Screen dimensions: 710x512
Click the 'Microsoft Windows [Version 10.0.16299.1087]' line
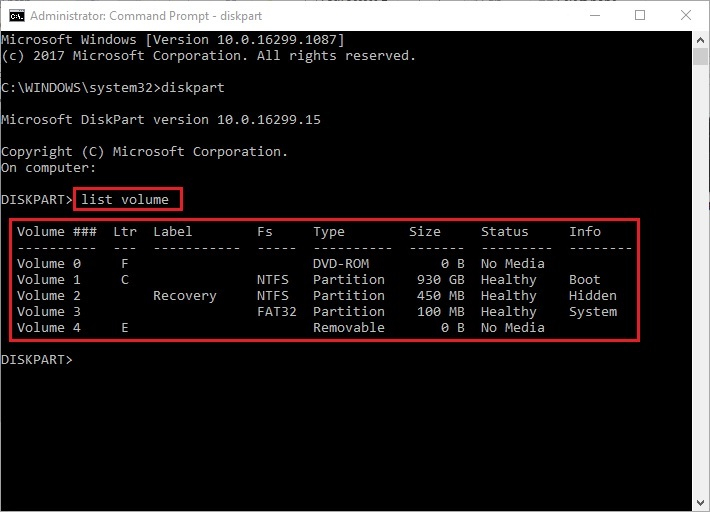(173, 40)
